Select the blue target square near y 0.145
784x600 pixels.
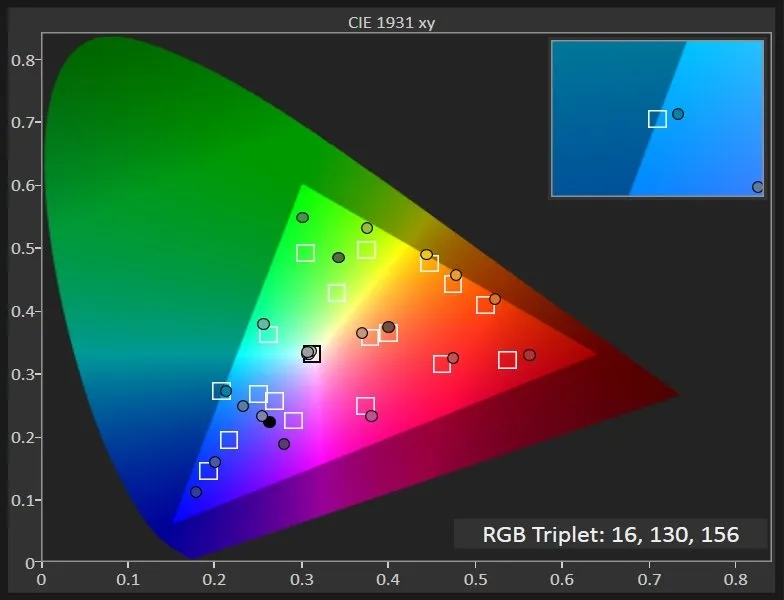[208, 470]
